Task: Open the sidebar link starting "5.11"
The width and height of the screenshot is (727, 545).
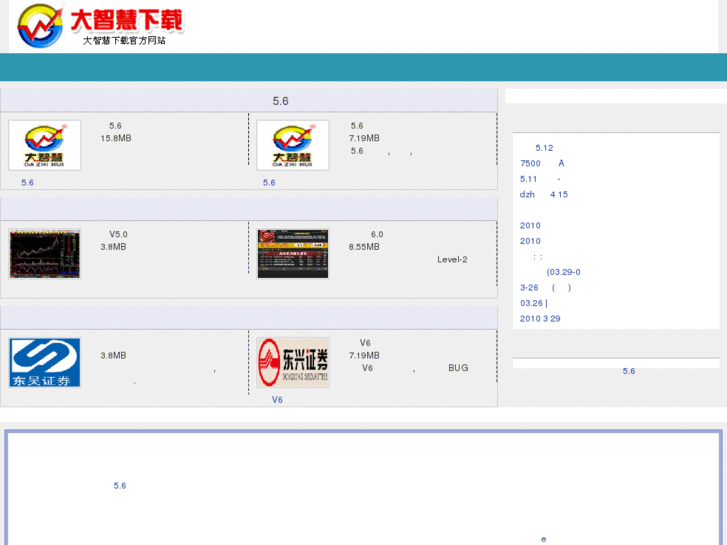Action: pyautogui.click(x=541, y=179)
